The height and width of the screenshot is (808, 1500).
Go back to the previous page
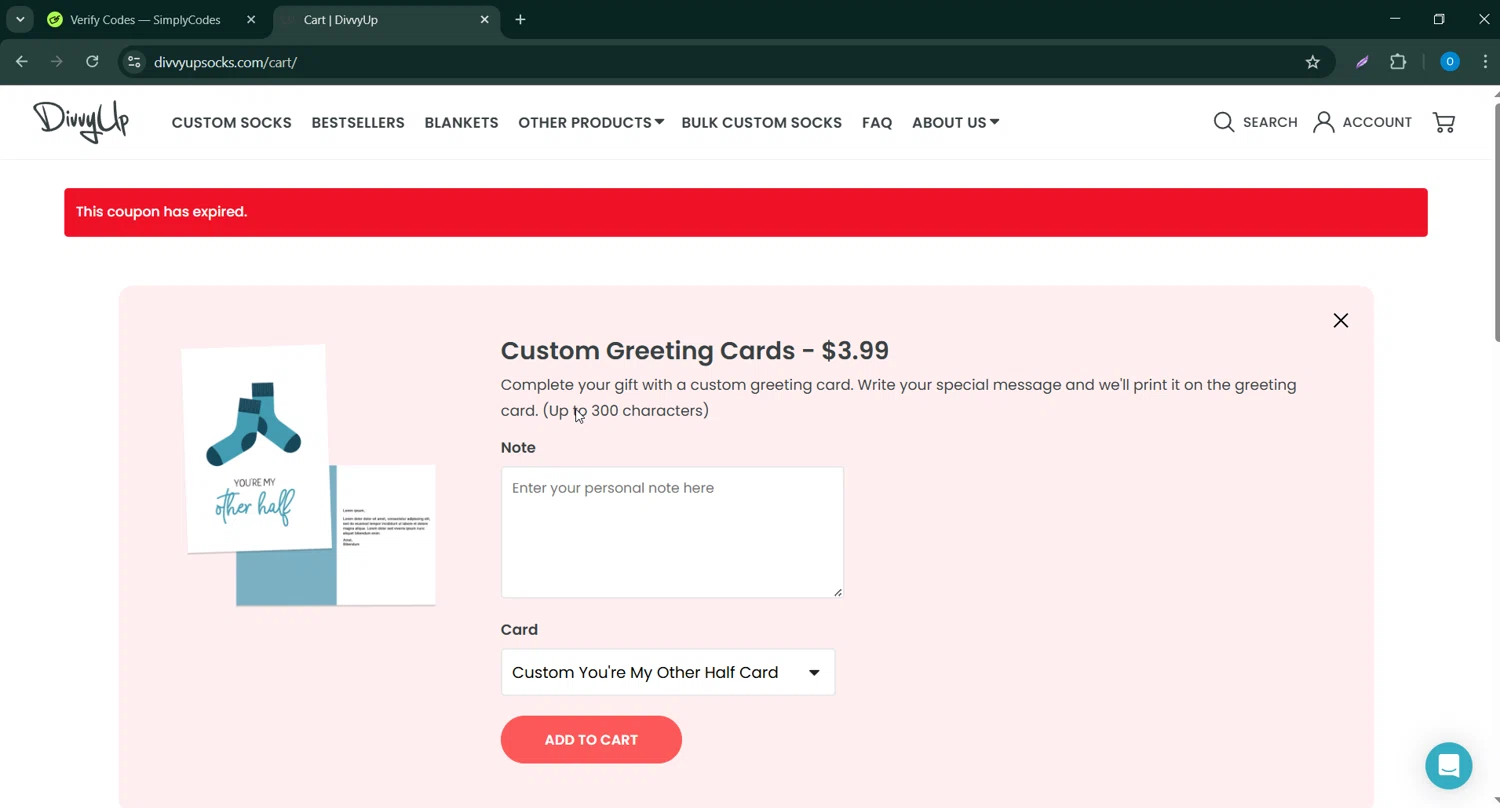coord(22,62)
